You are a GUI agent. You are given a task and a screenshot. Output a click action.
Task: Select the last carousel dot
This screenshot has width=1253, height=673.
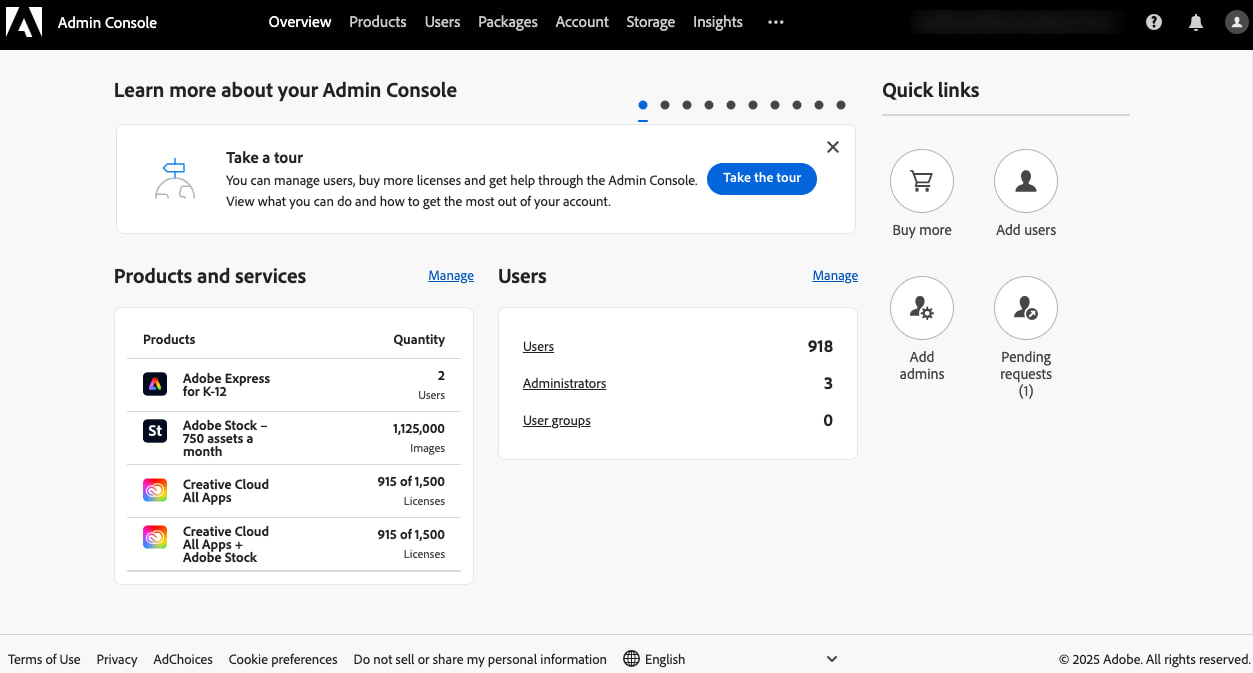pos(841,105)
